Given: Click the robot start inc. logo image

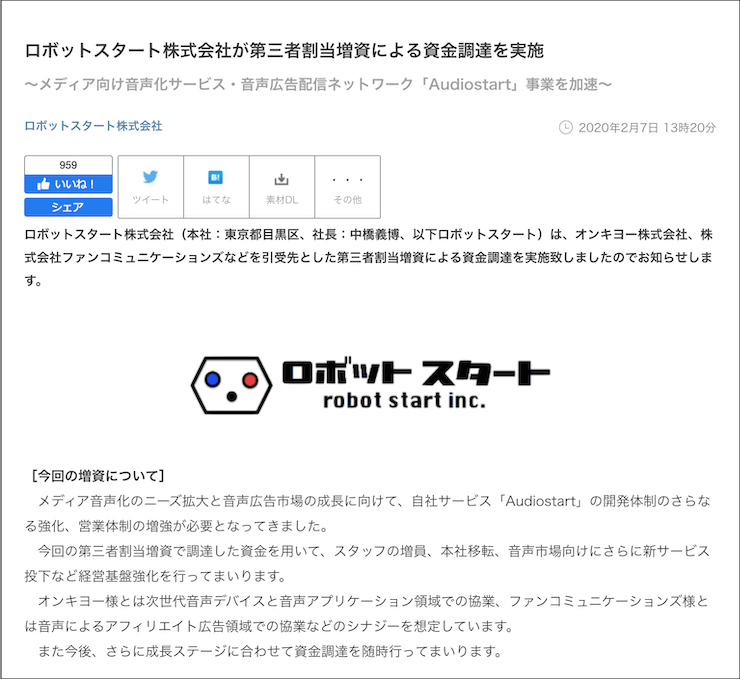Looking at the screenshot, I should click(370, 386).
